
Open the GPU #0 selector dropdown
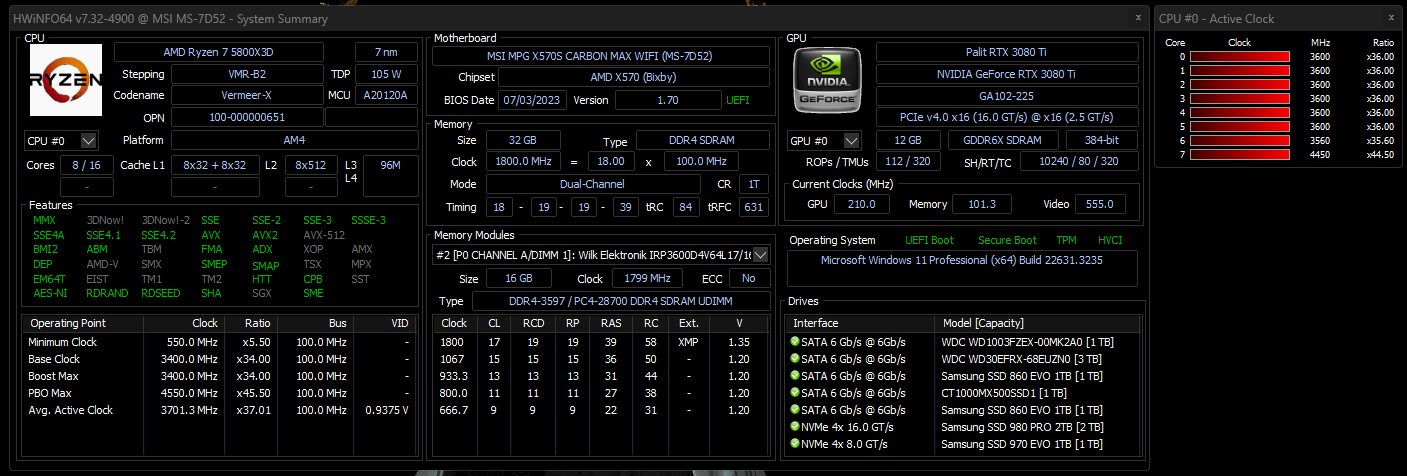[x=852, y=140]
